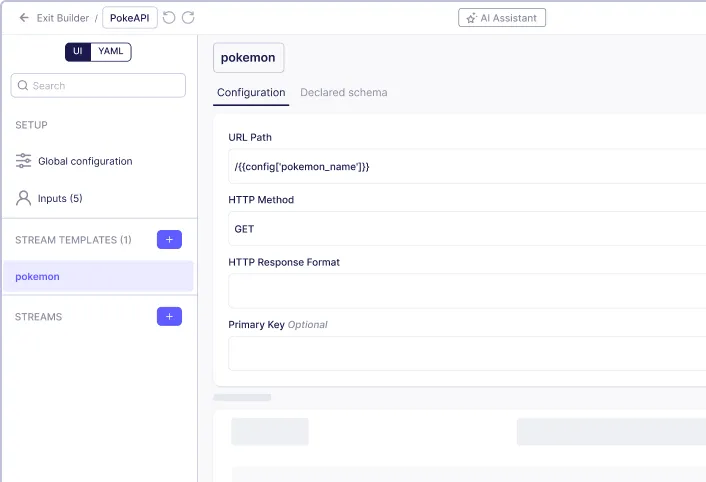This screenshot has height=482, width=706.
Task: Switch to the Configuration tab
Action: pos(251,92)
